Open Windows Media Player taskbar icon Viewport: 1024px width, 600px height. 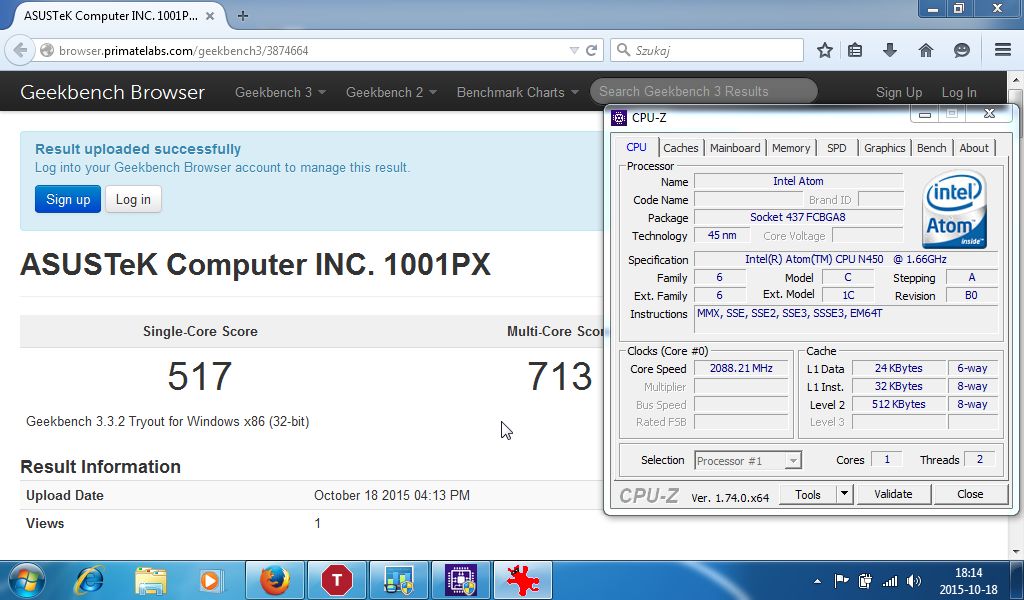coord(210,580)
